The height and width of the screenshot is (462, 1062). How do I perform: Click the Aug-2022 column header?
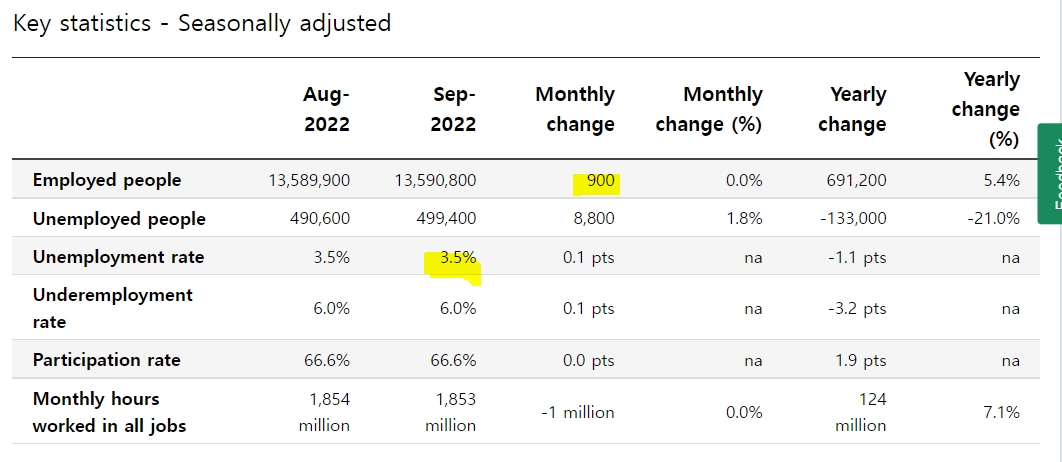tap(326, 109)
